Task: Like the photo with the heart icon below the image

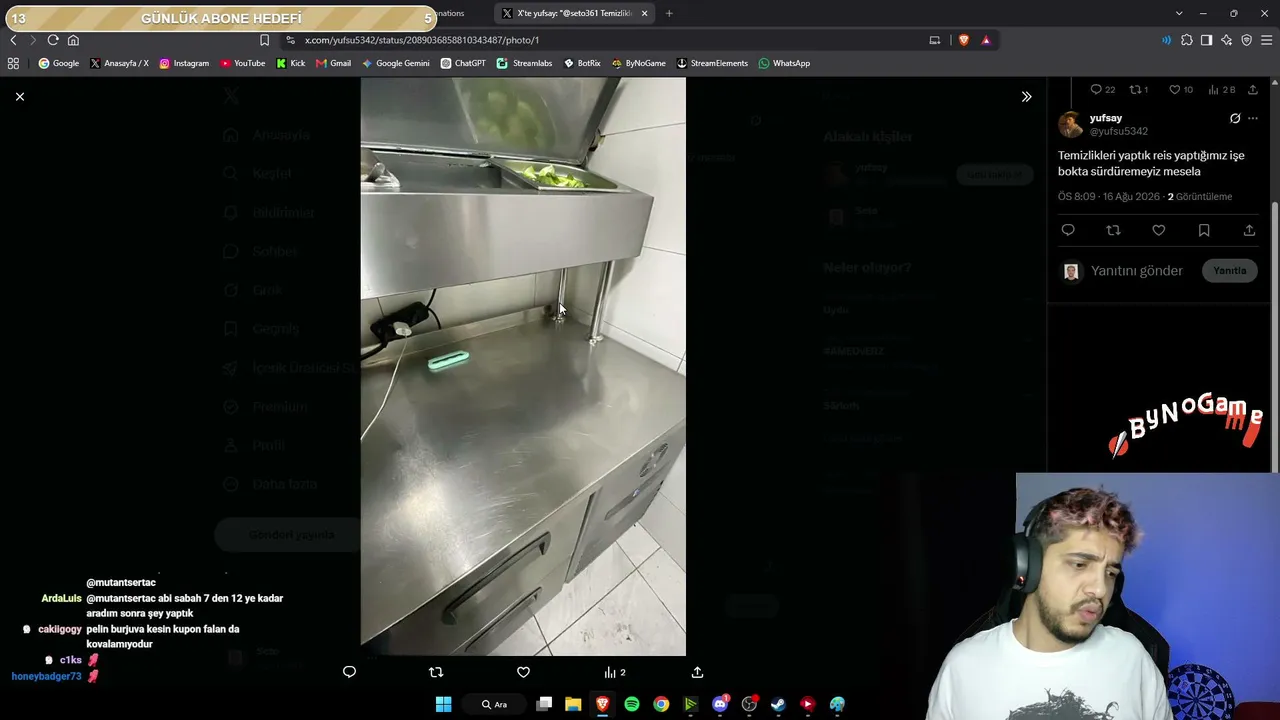Action: point(523,672)
